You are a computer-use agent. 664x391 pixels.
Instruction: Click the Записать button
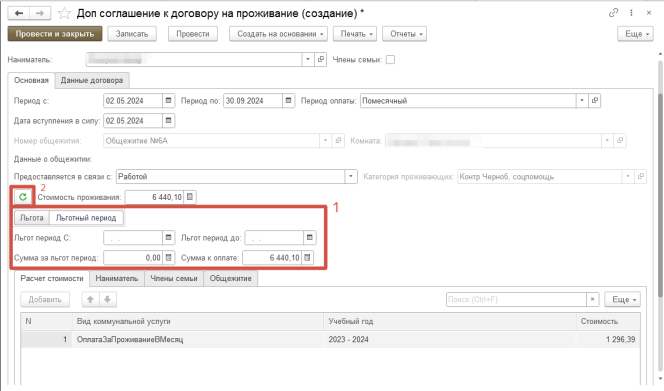pos(132,34)
